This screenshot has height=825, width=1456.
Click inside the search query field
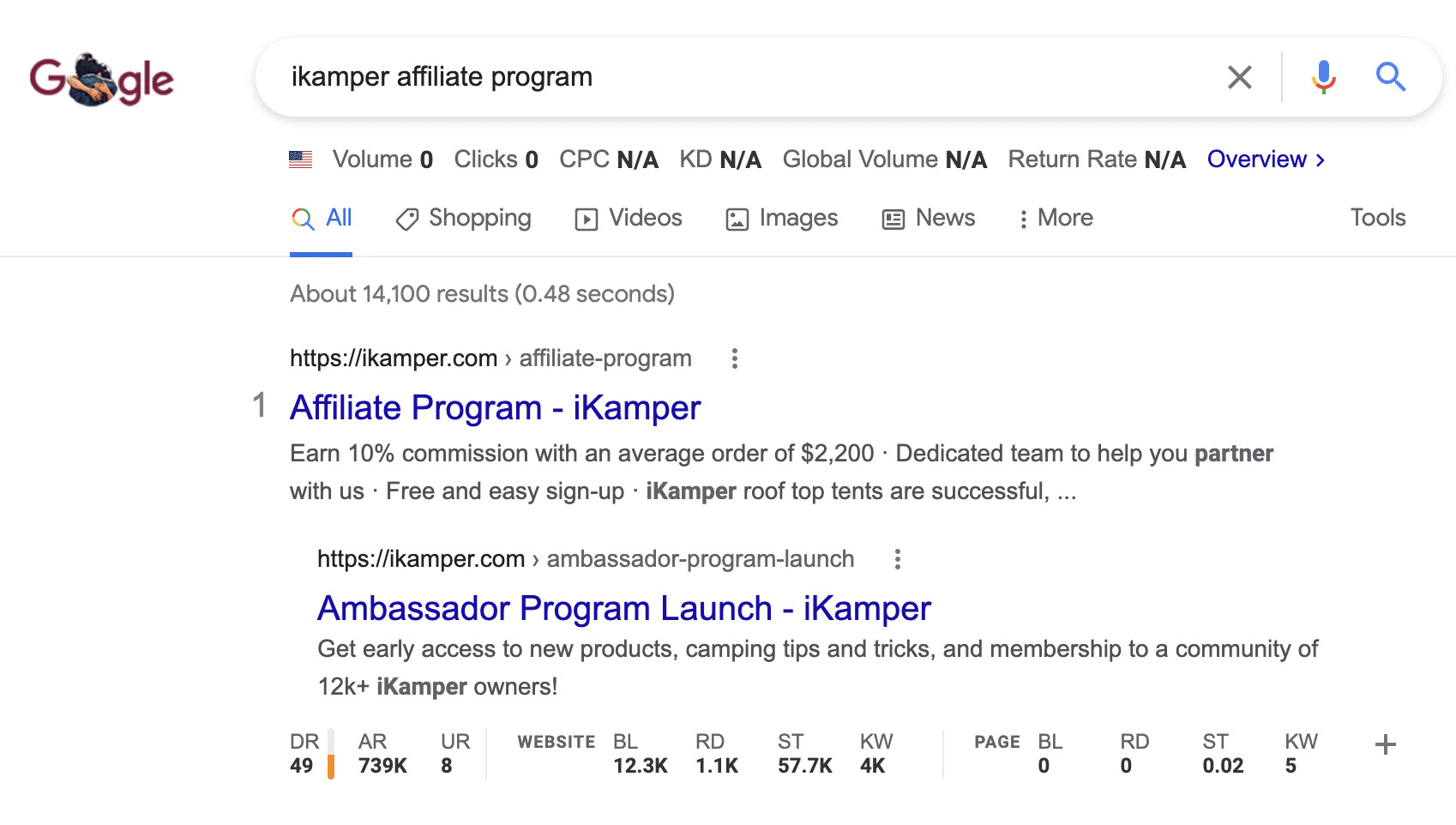[686, 77]
